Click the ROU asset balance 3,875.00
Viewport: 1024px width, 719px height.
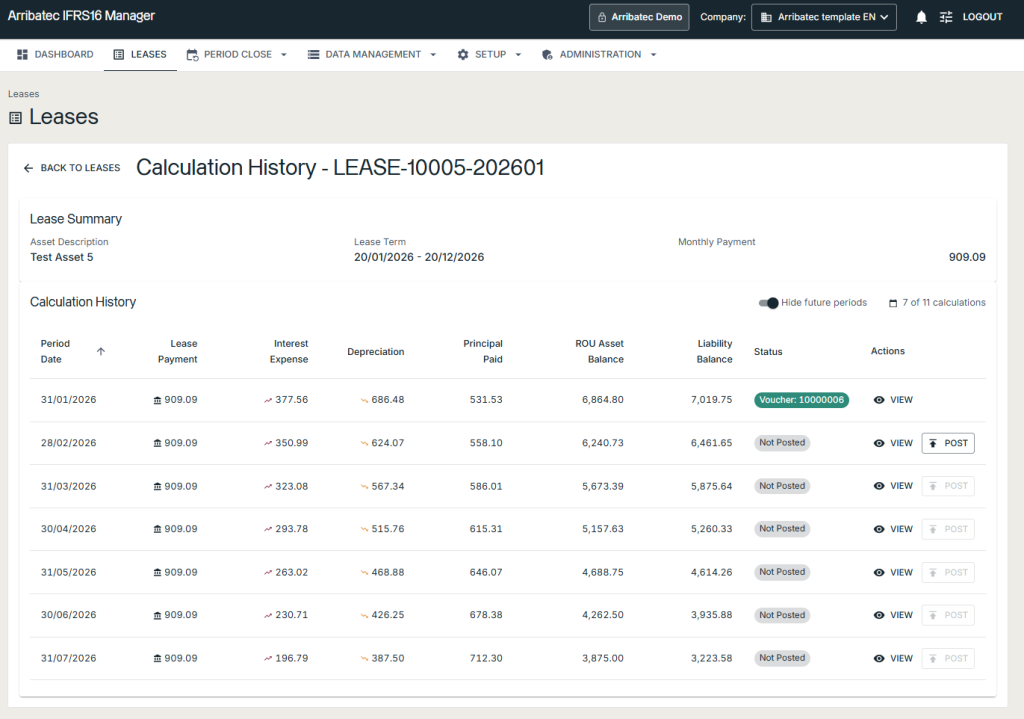[603, 658]
